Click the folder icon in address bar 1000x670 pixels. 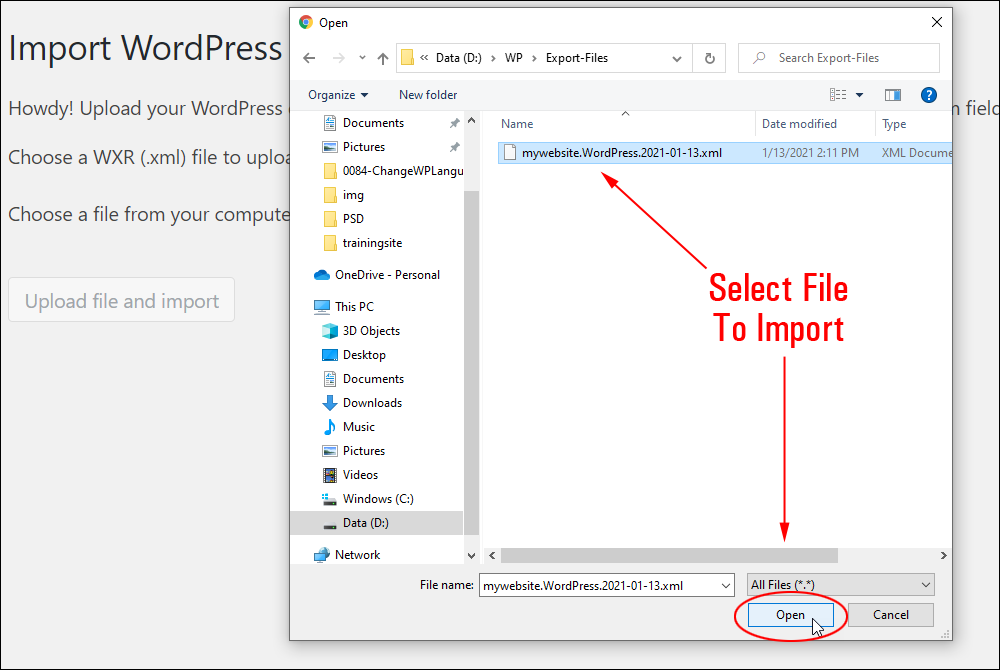(407, 58)
